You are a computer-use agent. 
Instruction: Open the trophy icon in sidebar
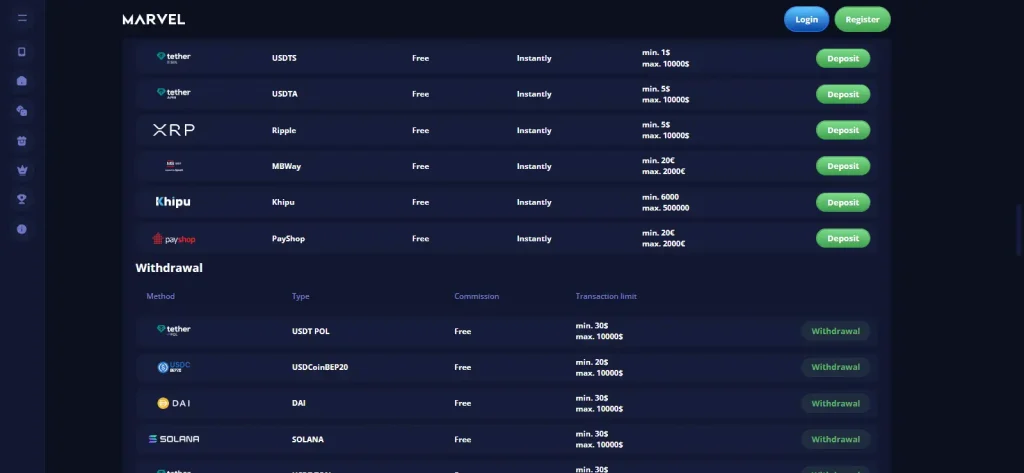coord(22,199)
